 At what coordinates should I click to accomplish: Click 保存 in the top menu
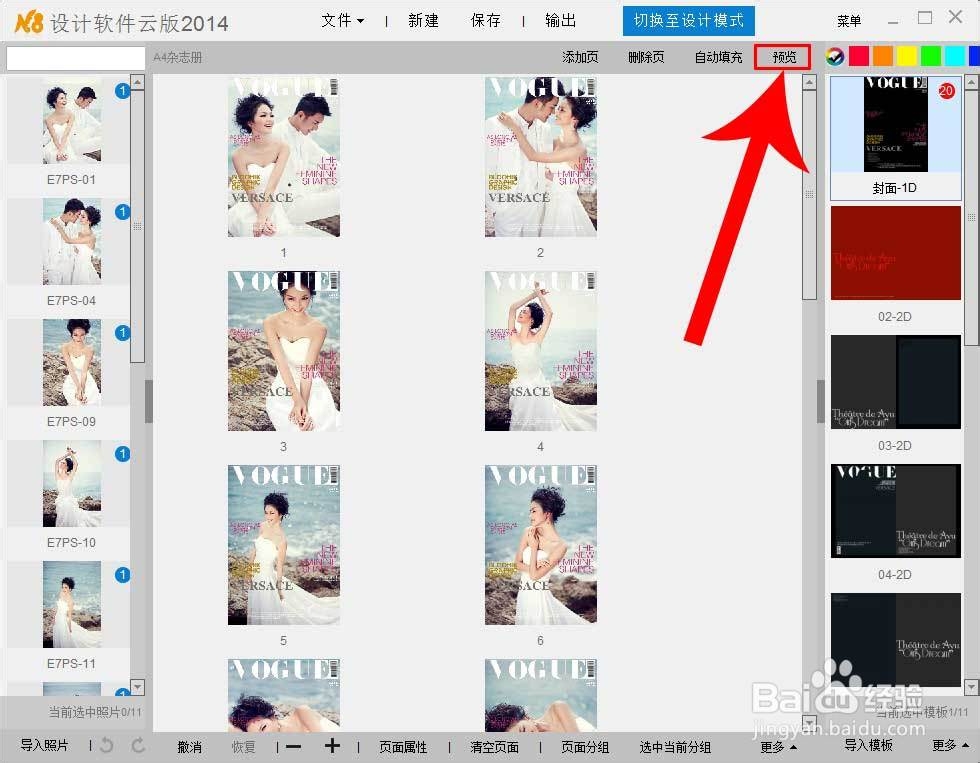click(x=486, y=21)
